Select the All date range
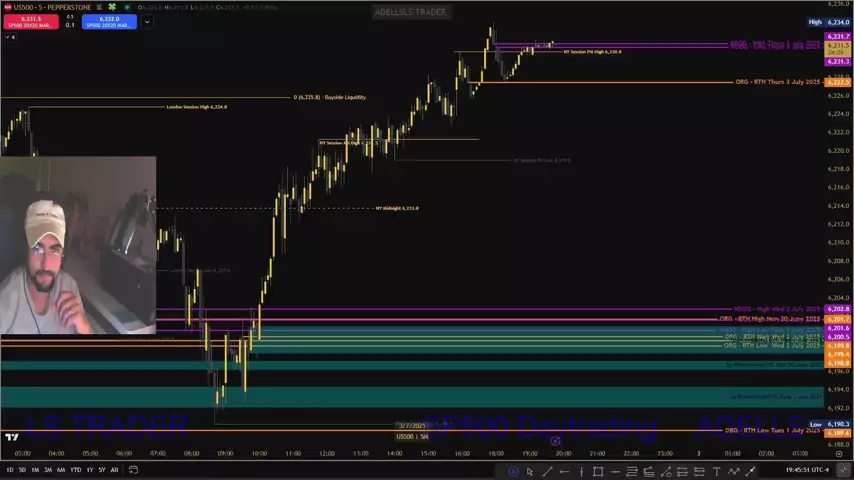This screenshot has height=480, width=854. click(114, 469)
